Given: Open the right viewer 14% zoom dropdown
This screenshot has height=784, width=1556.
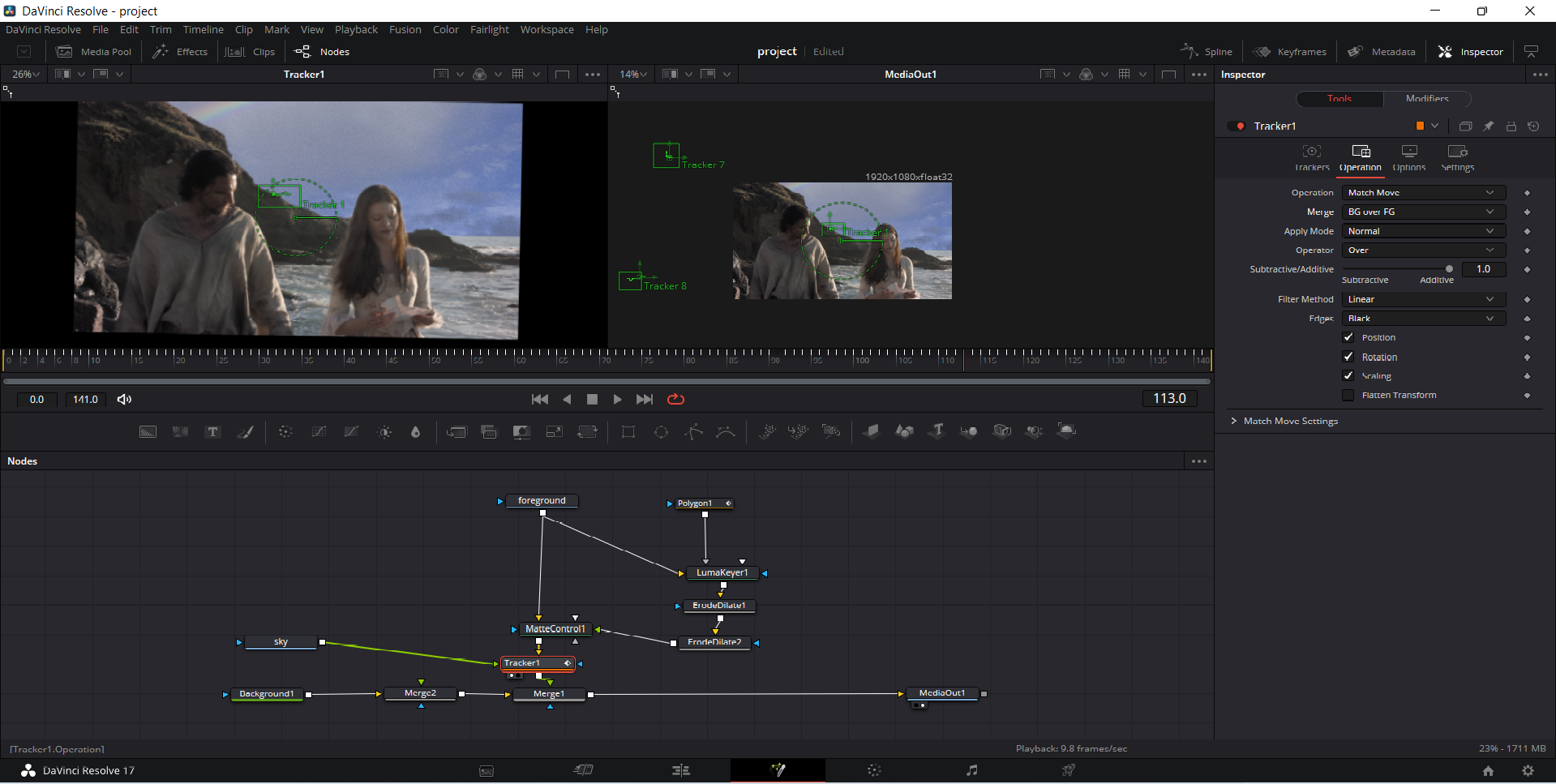Looking at the screenshot, I should (633, 74).
